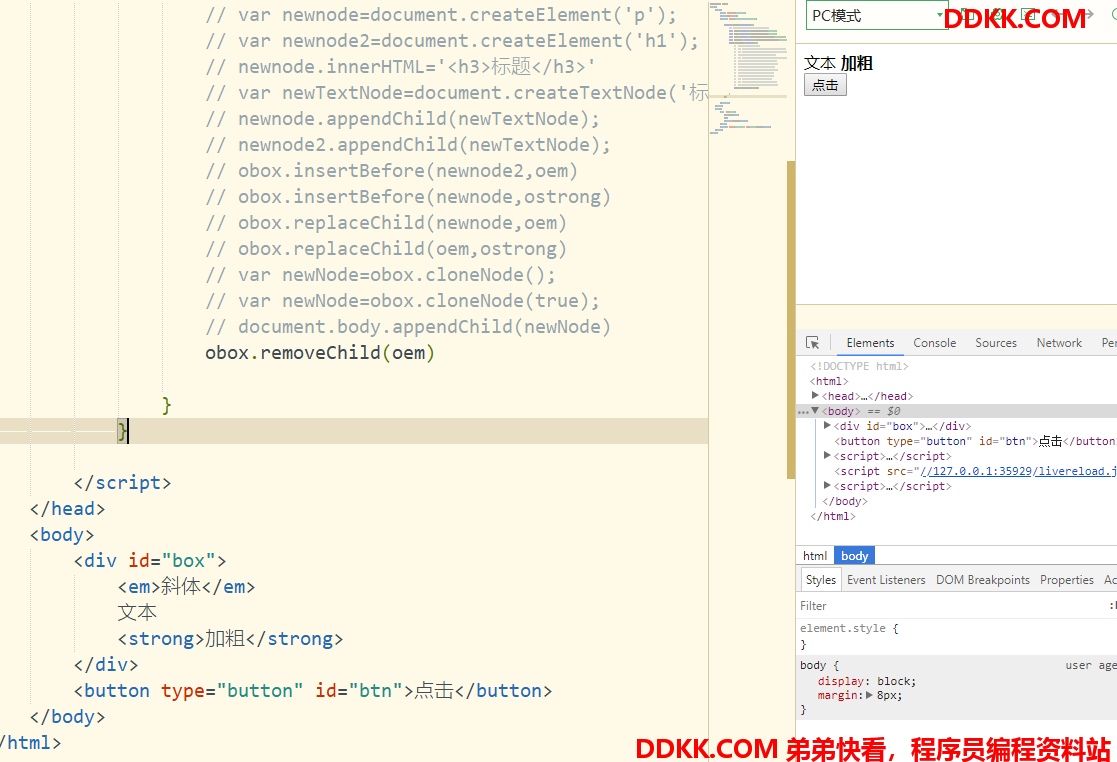Screen dimensions: 1117x762
Task: Collapse the body node in the DOM tree
Action: [x=815, y=410]
